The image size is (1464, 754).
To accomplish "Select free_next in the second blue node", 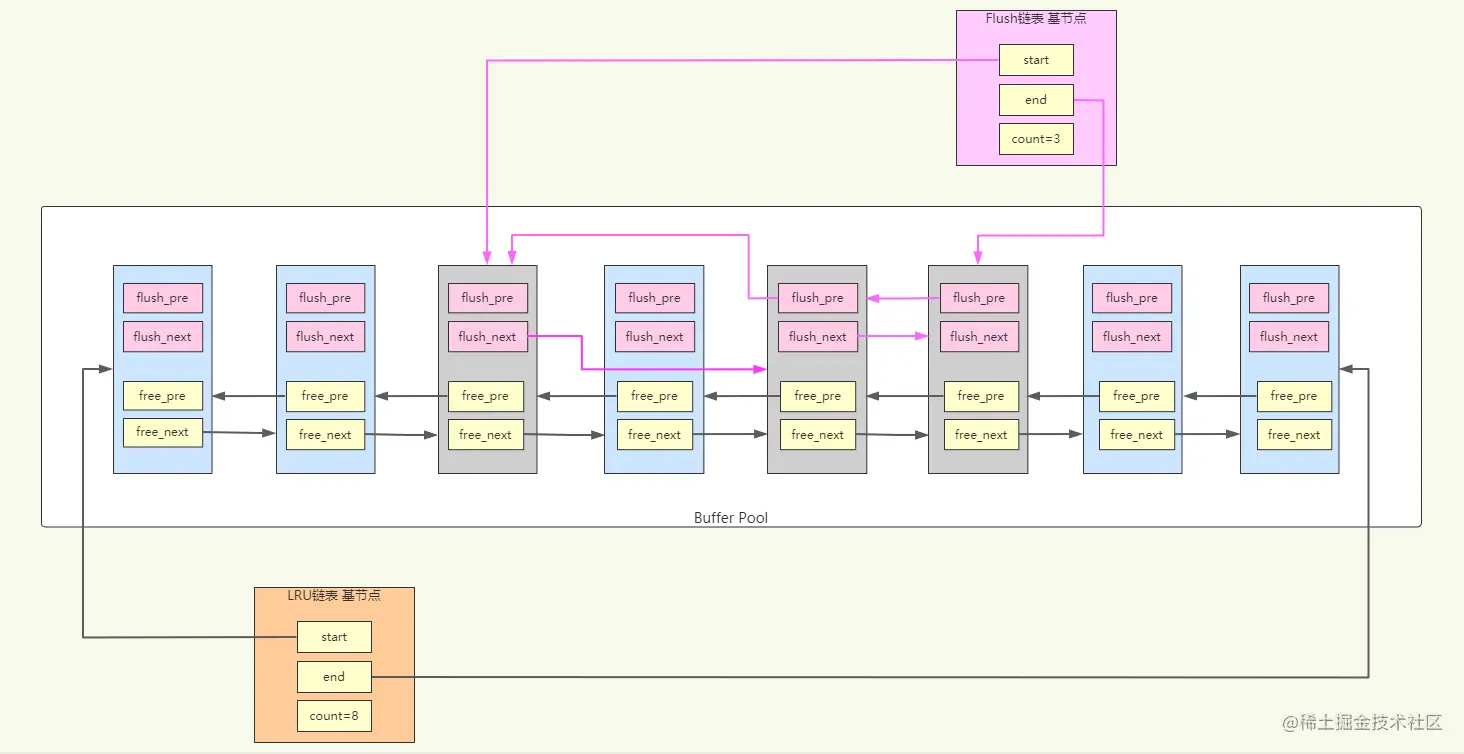I will point(326,435).
